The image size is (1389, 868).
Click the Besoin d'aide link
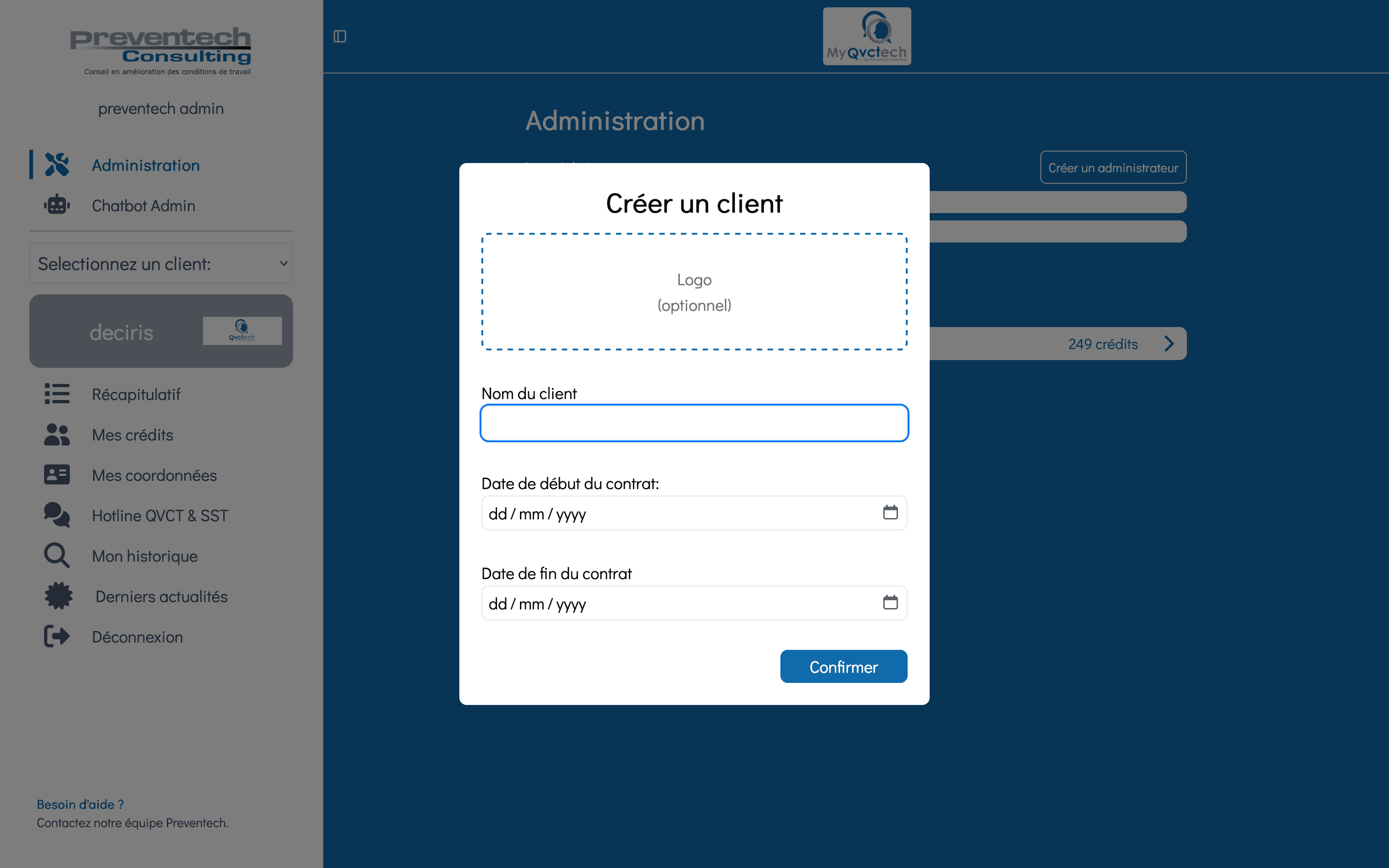80,804
